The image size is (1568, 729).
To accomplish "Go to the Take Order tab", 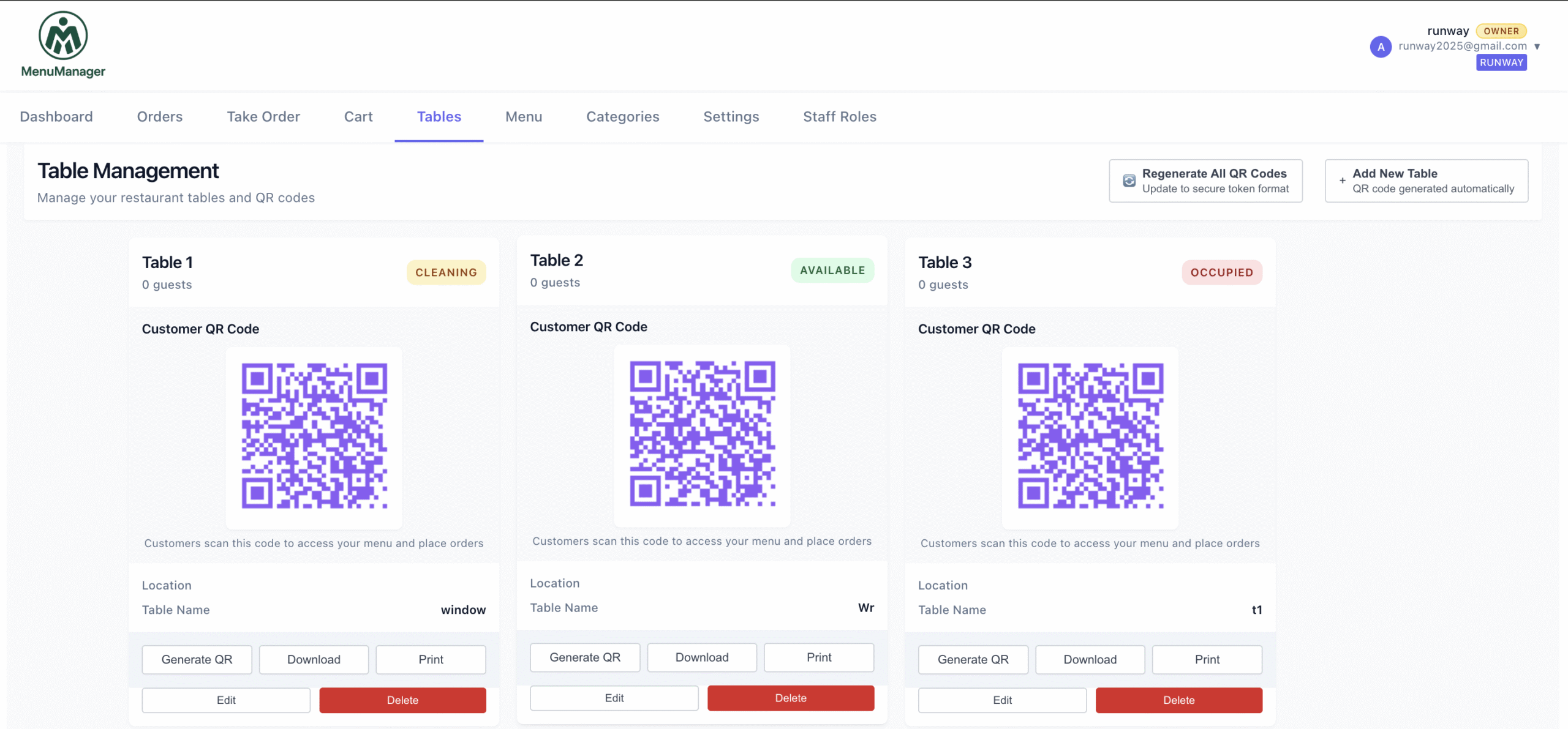I will [x=263, y=116].
